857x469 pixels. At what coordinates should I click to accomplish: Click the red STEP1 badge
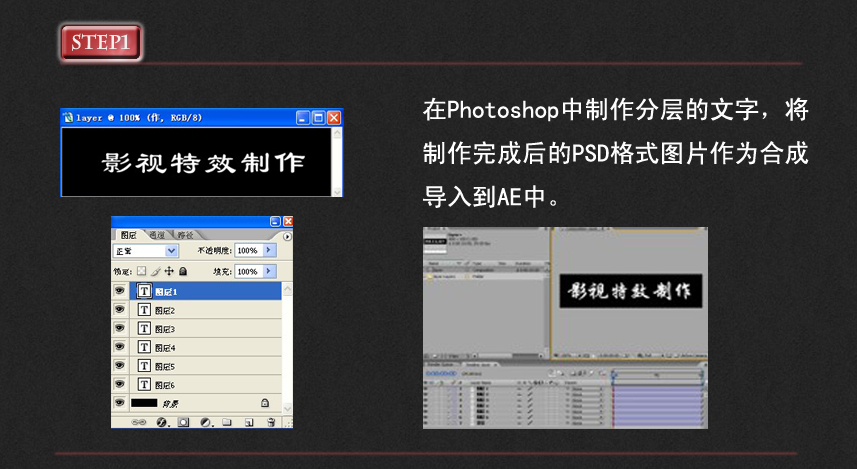(101, 42)
